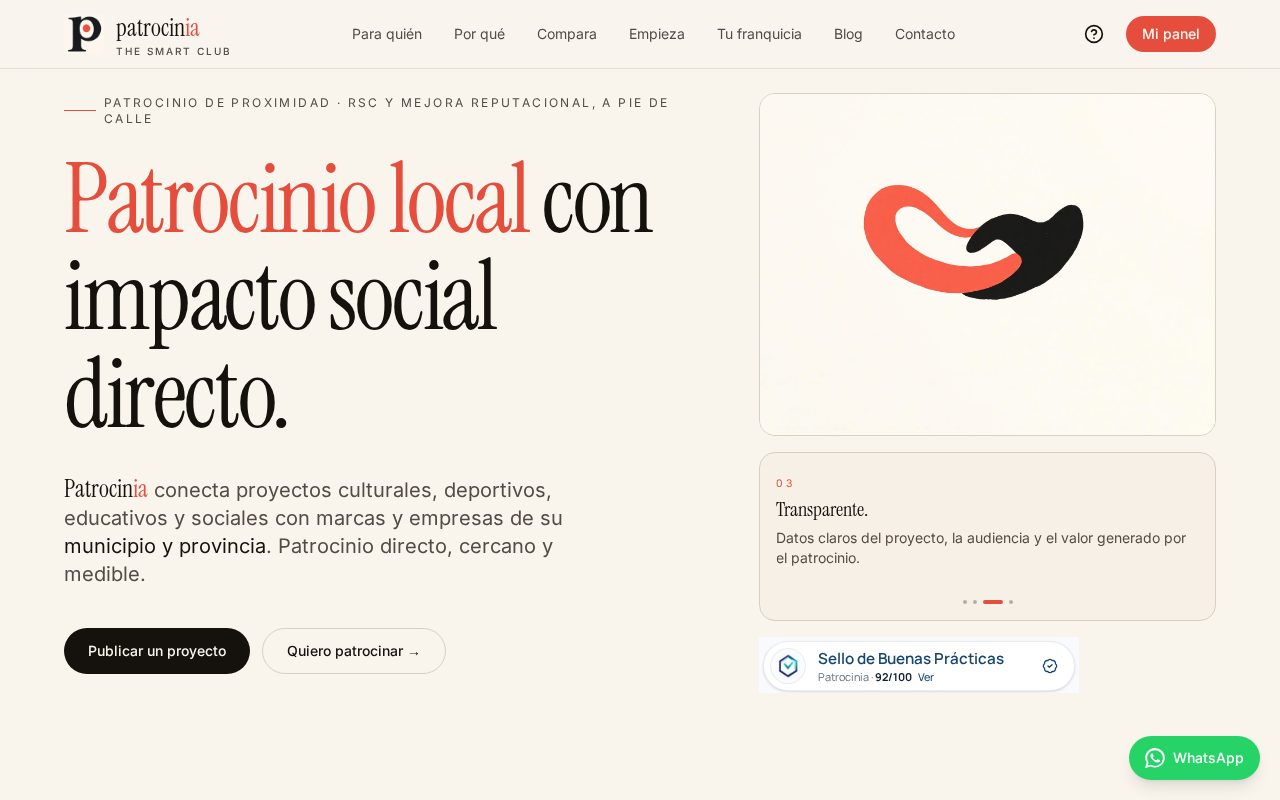This screenshot has height=800, width=1280.
Task: Open Tu franquicia page
Action: click(x=759, y=34)
